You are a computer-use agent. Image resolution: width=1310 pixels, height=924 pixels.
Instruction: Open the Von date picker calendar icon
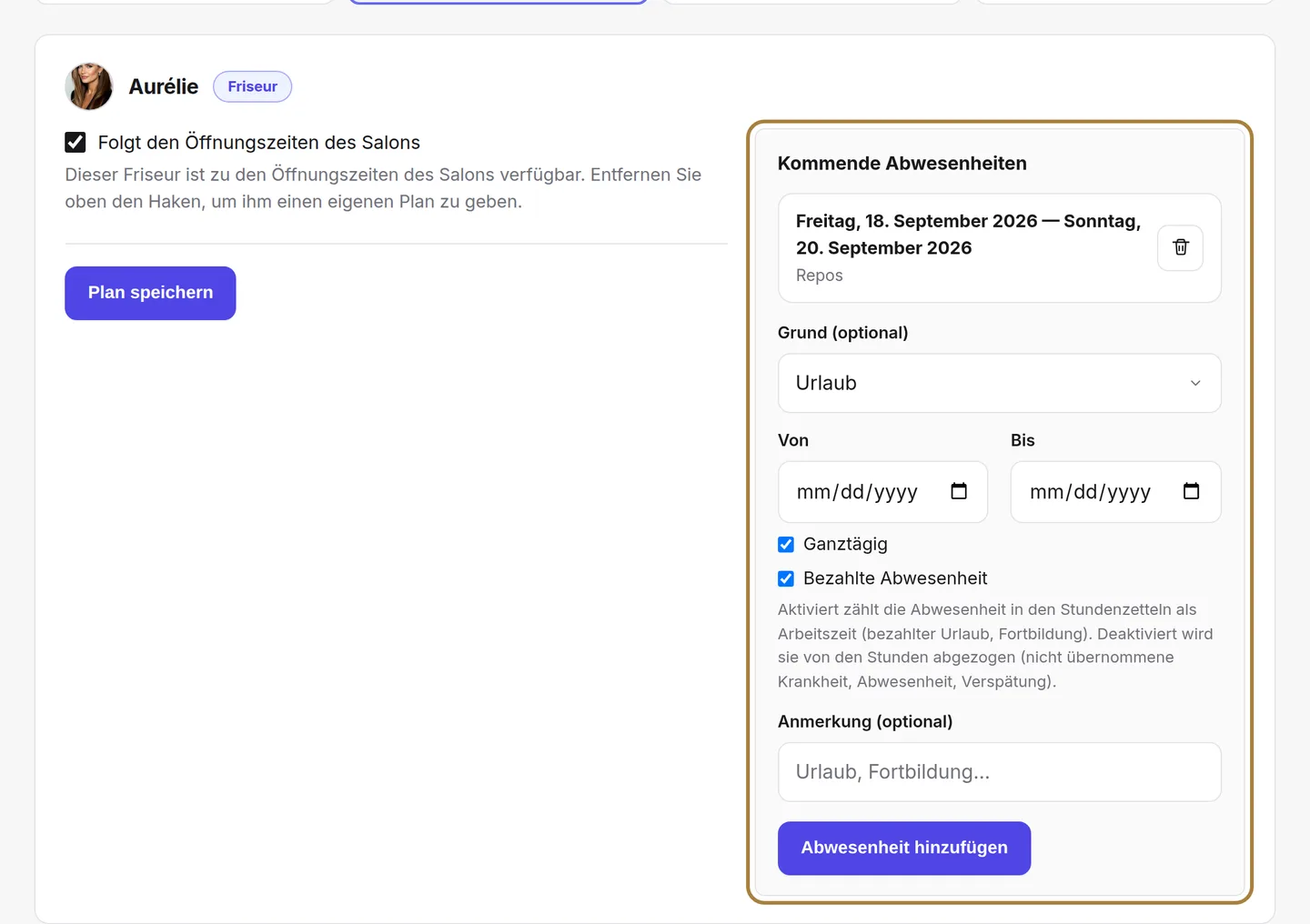[959, 491]
